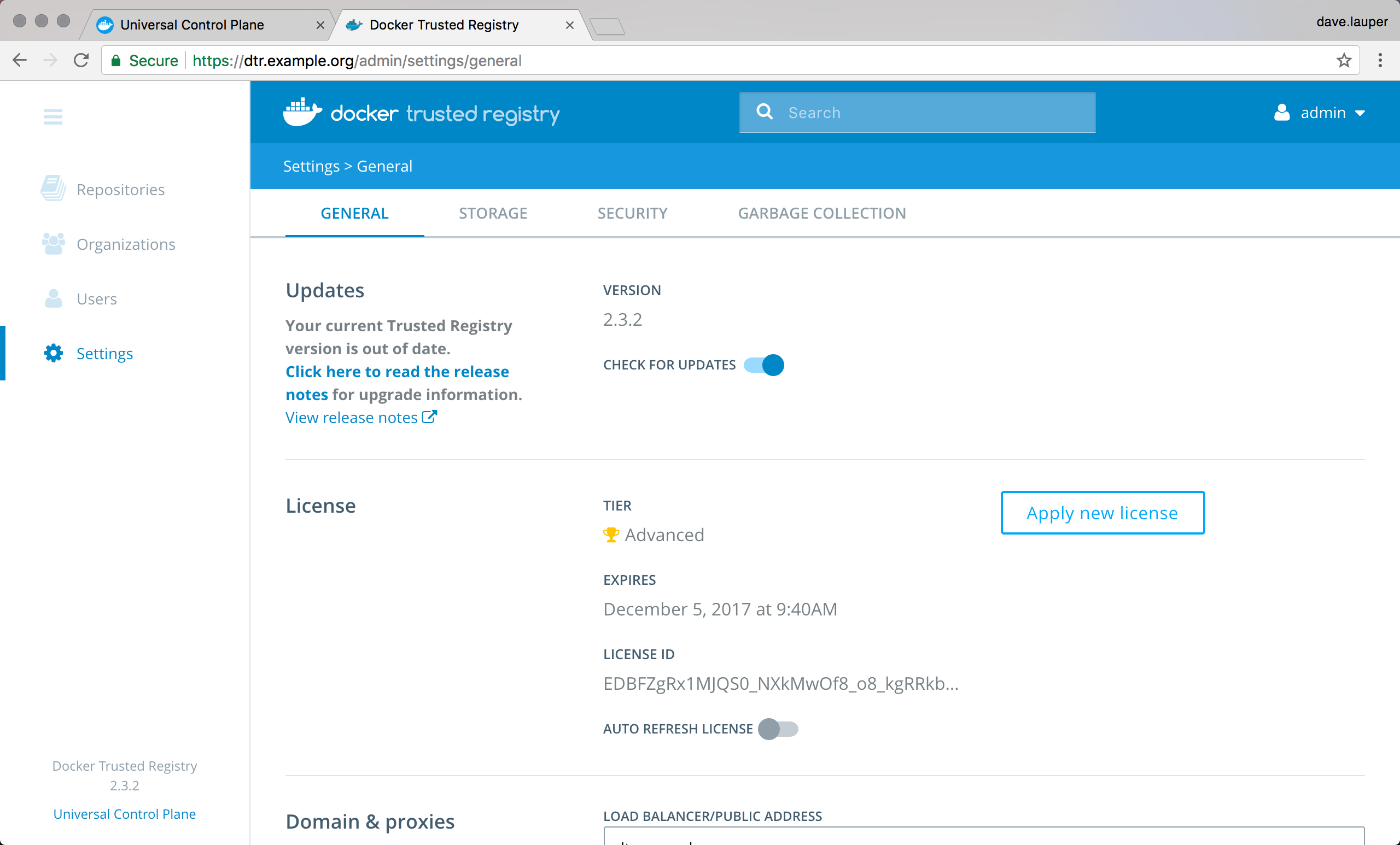The height and width of the screenshot is (845, 1400).
Task: Collapse the sidebar with hamburger icon
Action: [53, 116]
